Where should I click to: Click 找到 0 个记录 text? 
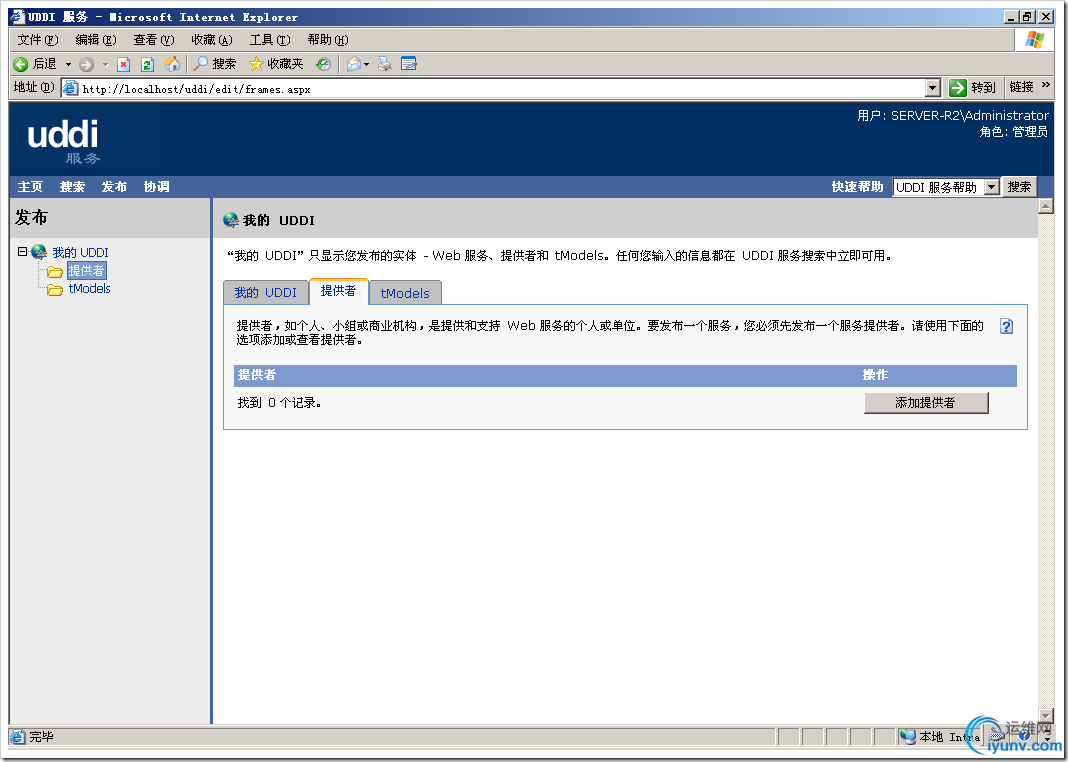(279, 403)
